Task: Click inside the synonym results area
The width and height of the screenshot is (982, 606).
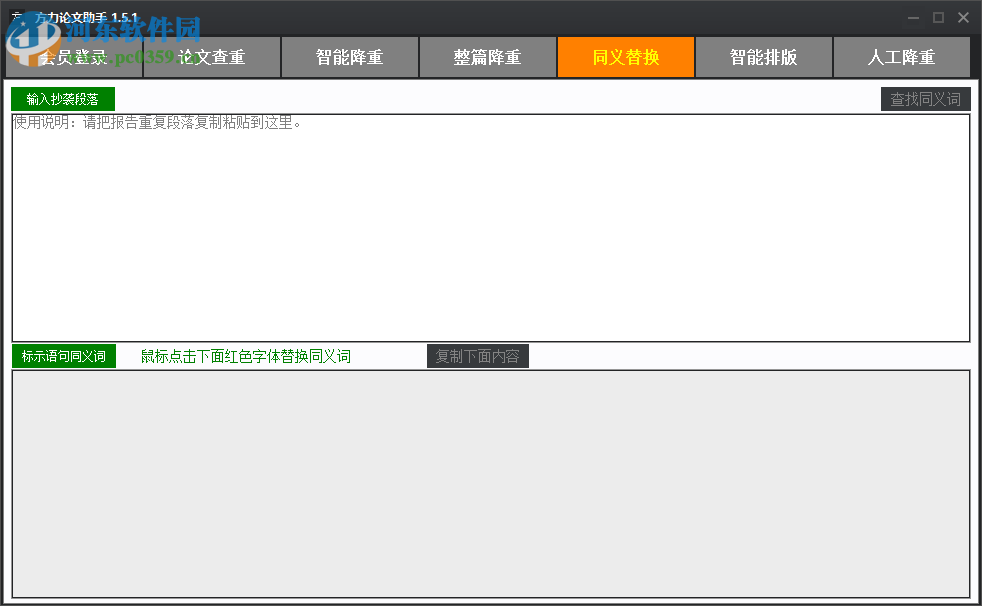Action: tap(490, 485)
